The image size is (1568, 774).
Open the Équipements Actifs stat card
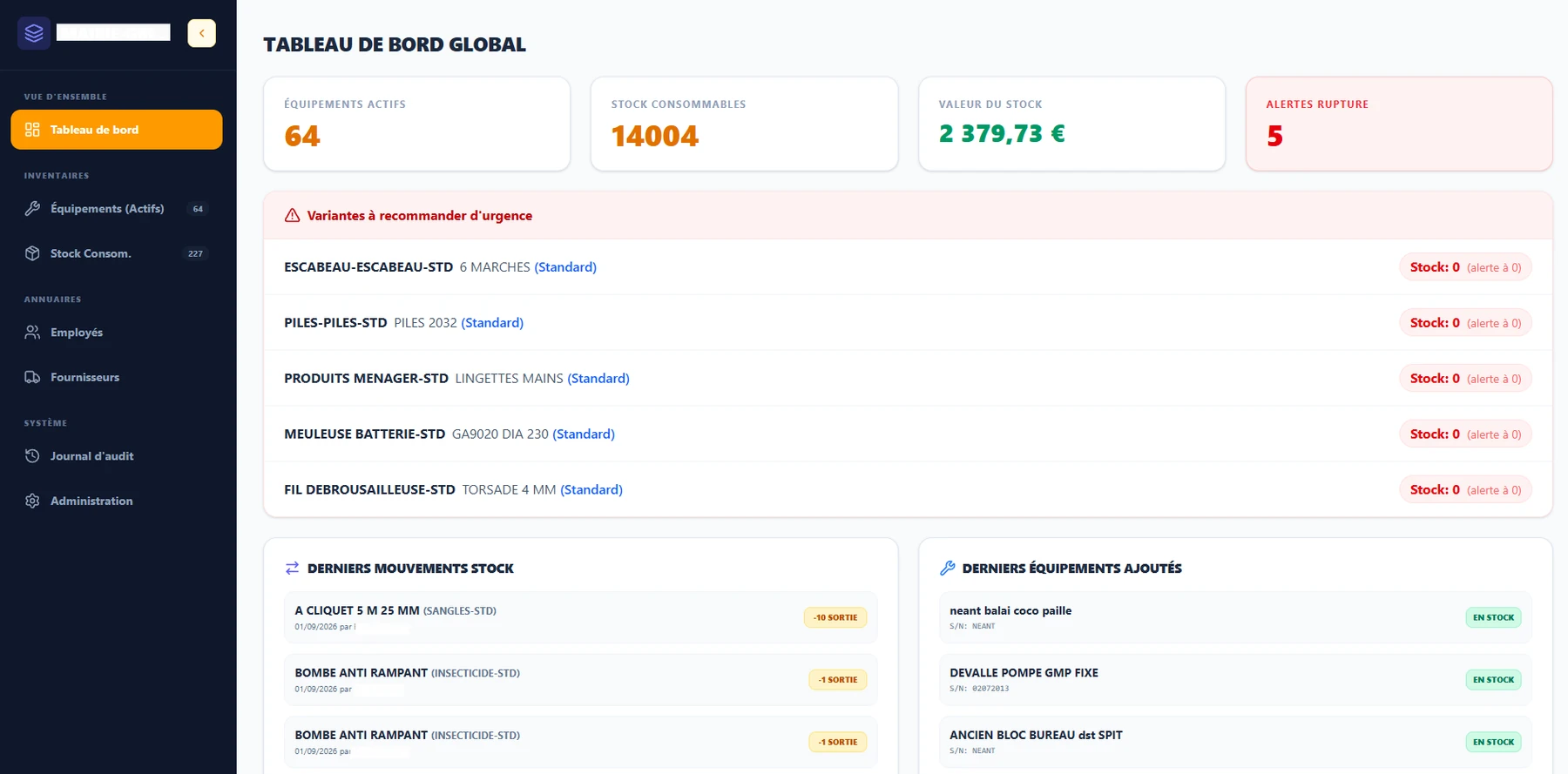(x=417, y=124)
